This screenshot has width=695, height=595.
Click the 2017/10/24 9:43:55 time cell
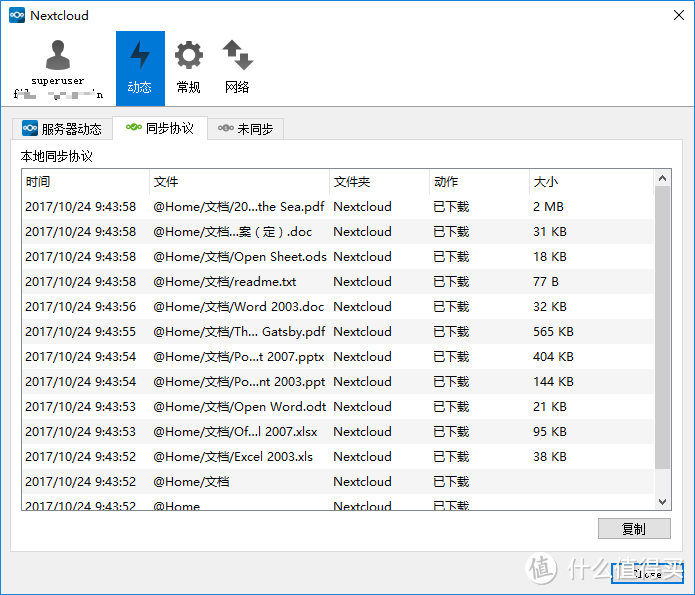tap(81, 332)
